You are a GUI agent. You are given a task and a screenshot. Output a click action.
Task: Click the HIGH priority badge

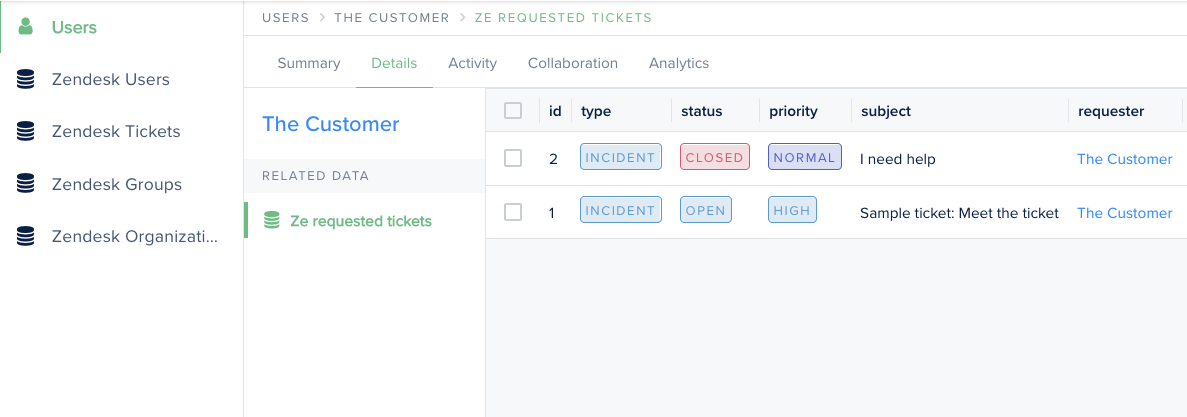pos(792,210)
